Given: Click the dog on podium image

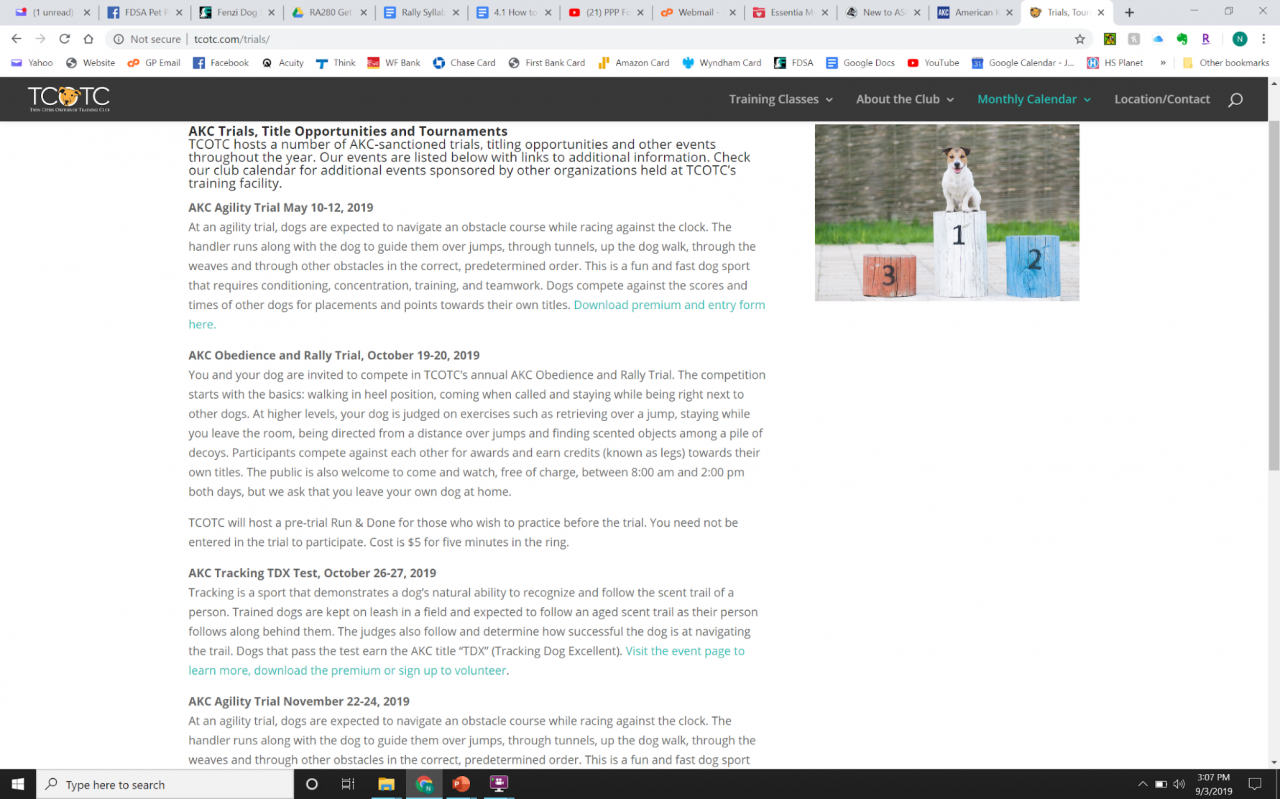Looking at the screenshot, I should tap(946, 212).
